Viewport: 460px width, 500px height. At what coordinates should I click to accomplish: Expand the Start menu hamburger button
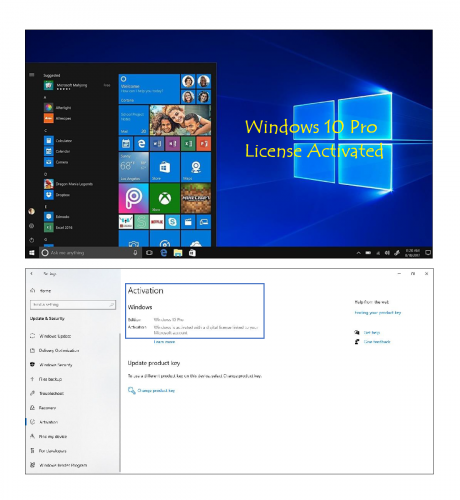[x=32, y=75]
